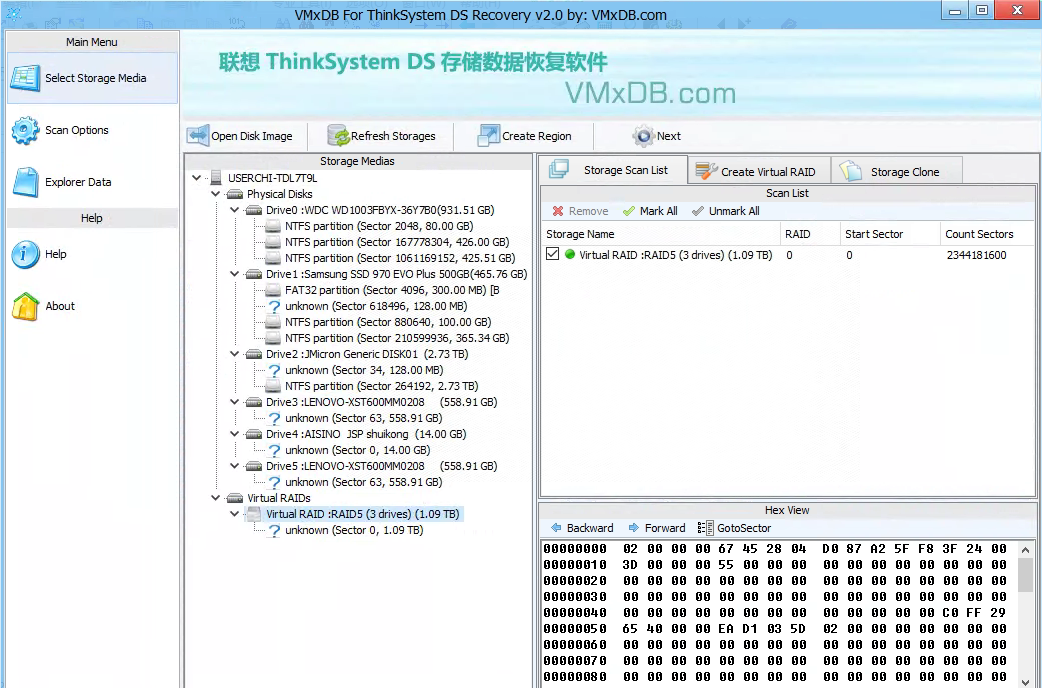Collapse Drive3 LENOVO node
1042x688 pixels.
pos(235,402)
